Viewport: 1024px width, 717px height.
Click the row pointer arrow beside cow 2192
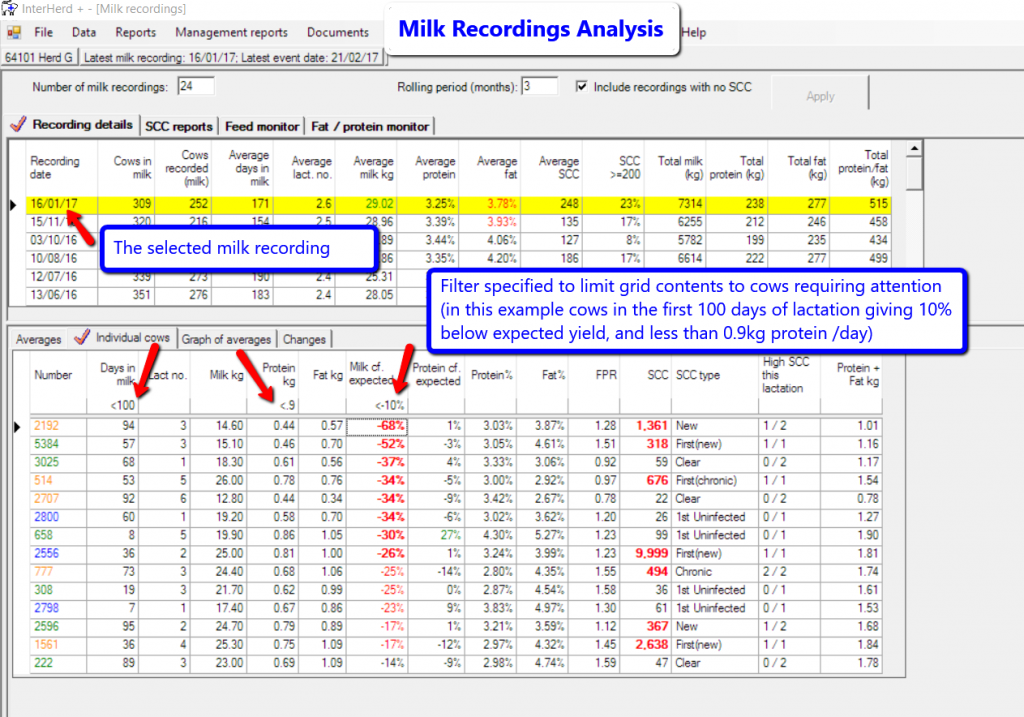coord(15,426)
